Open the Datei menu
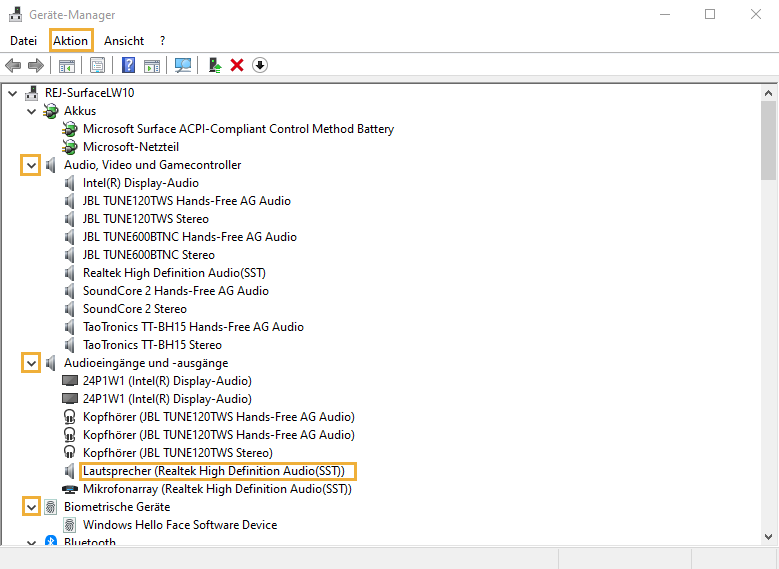Image resolution: width=779 pixels, height=569 pixels. tap(23, 41)
